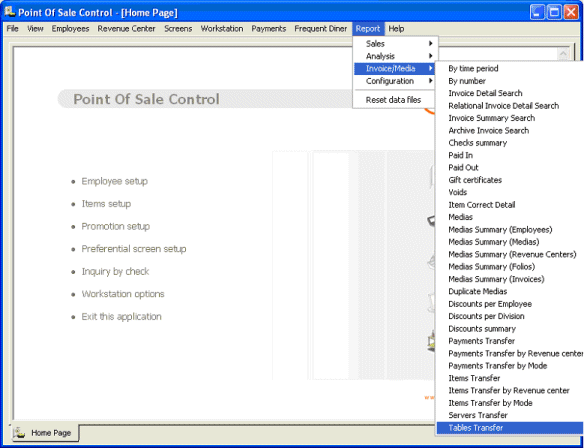Click the Point Of Sale Control title bar icon
This screenshot has height=448, width=584.
click(x=9, y=12)
